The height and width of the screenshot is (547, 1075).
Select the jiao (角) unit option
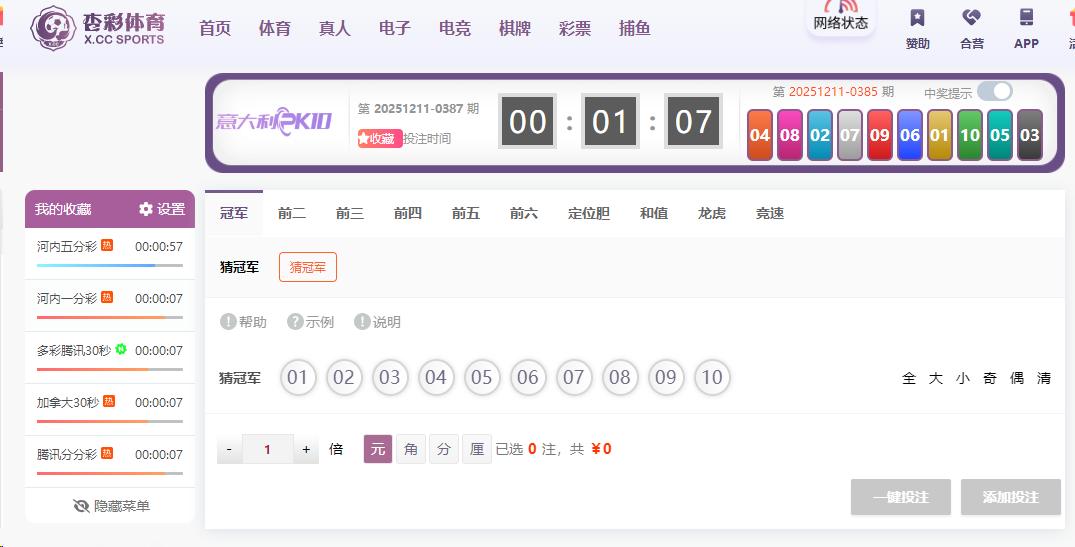(411, 449)
